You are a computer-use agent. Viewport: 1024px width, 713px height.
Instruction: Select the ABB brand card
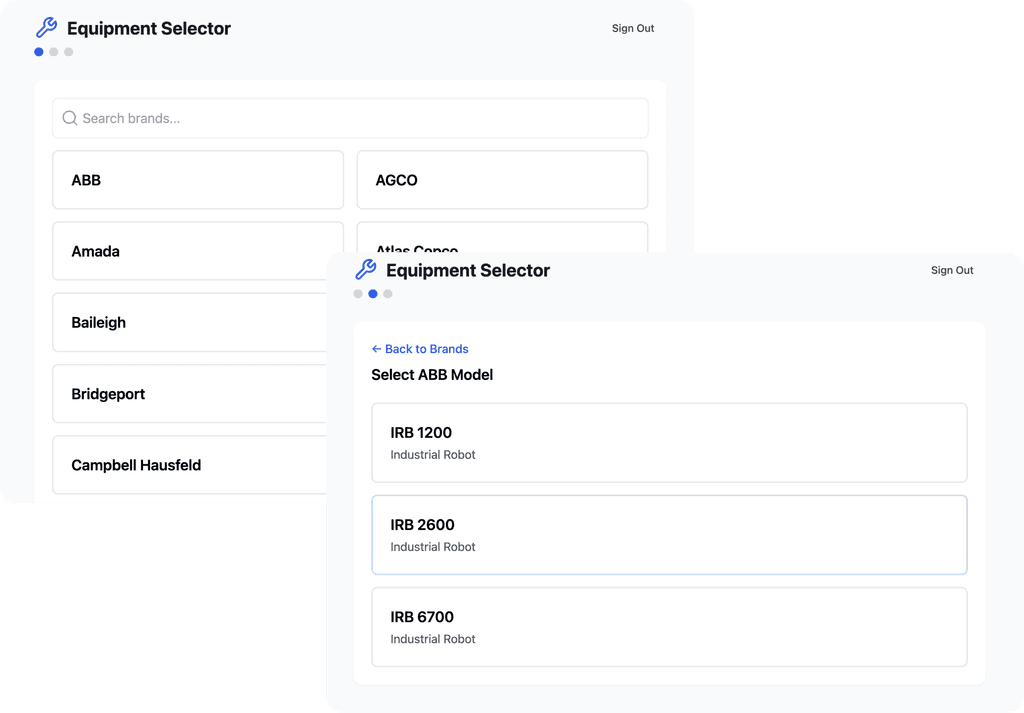tap(198, 180)
